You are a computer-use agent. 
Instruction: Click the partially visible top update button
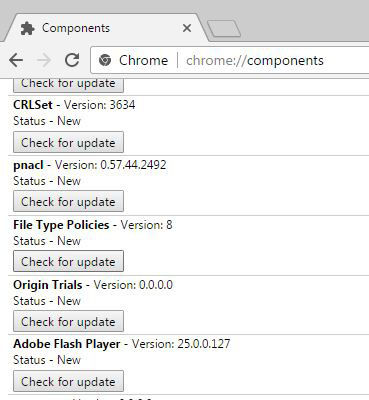point(68,85)
